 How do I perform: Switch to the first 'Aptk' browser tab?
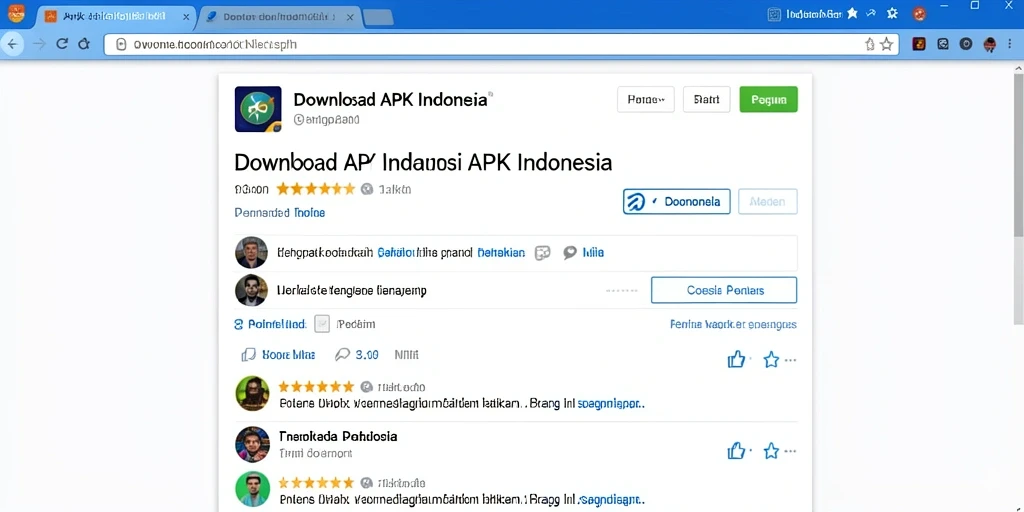[114, 17]
